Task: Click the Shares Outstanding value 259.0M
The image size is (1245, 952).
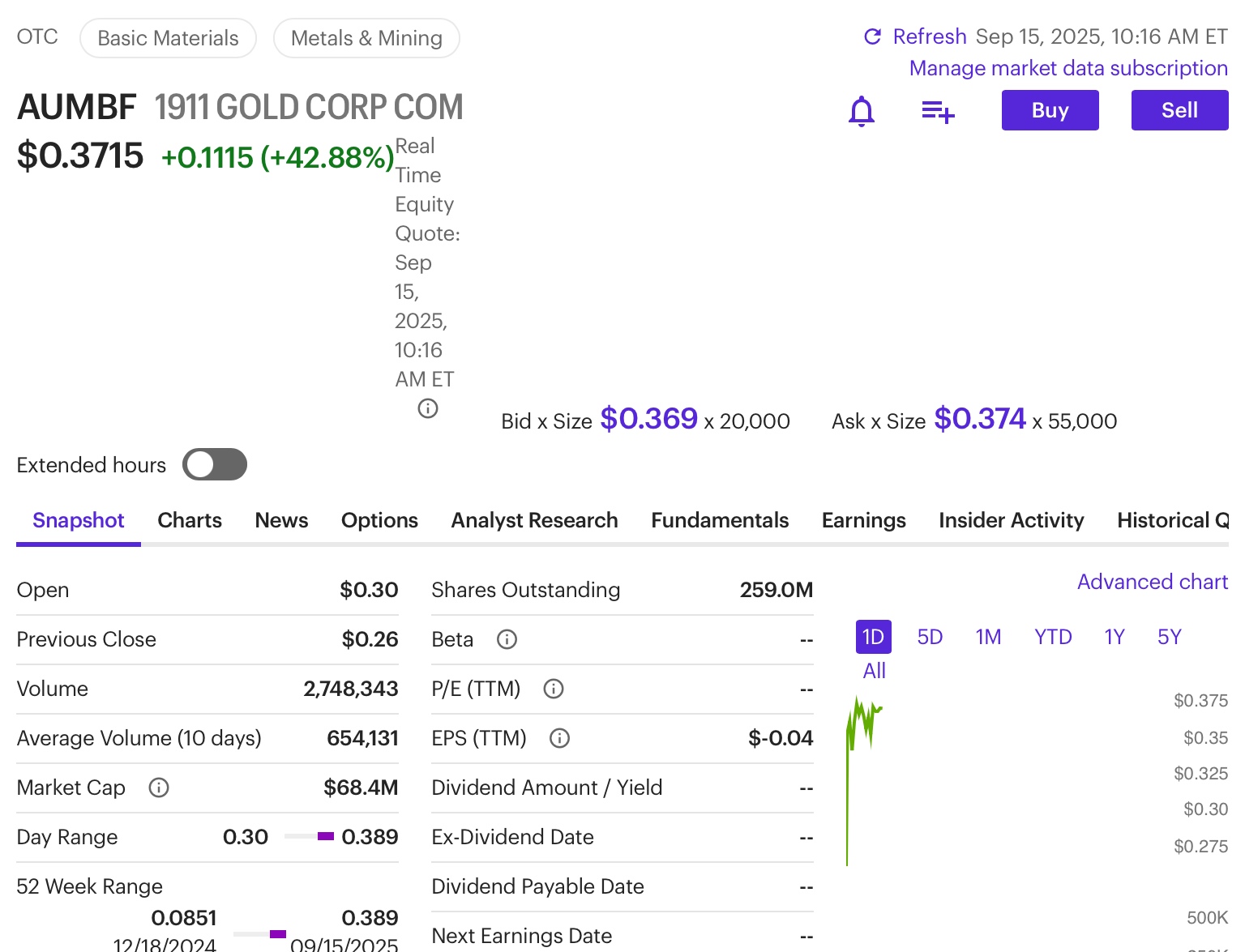Action: tap(777, 590)
